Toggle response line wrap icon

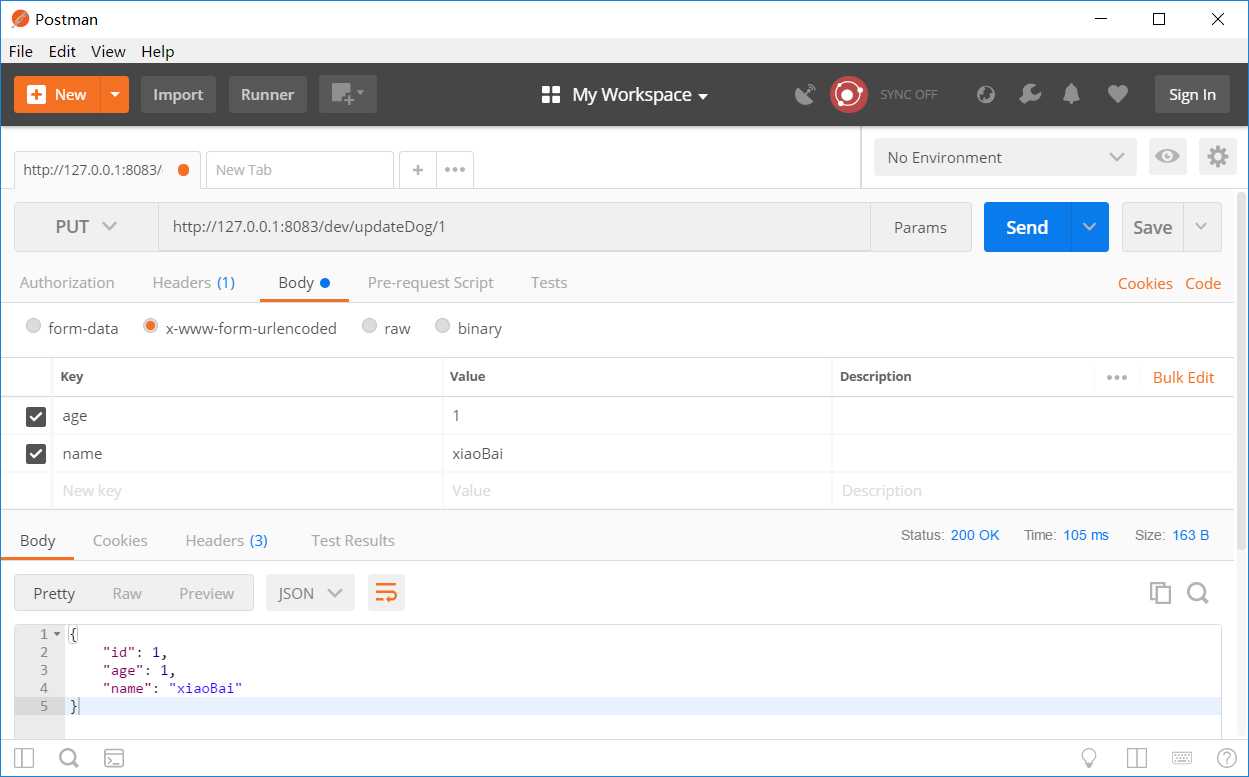[386, 593]
